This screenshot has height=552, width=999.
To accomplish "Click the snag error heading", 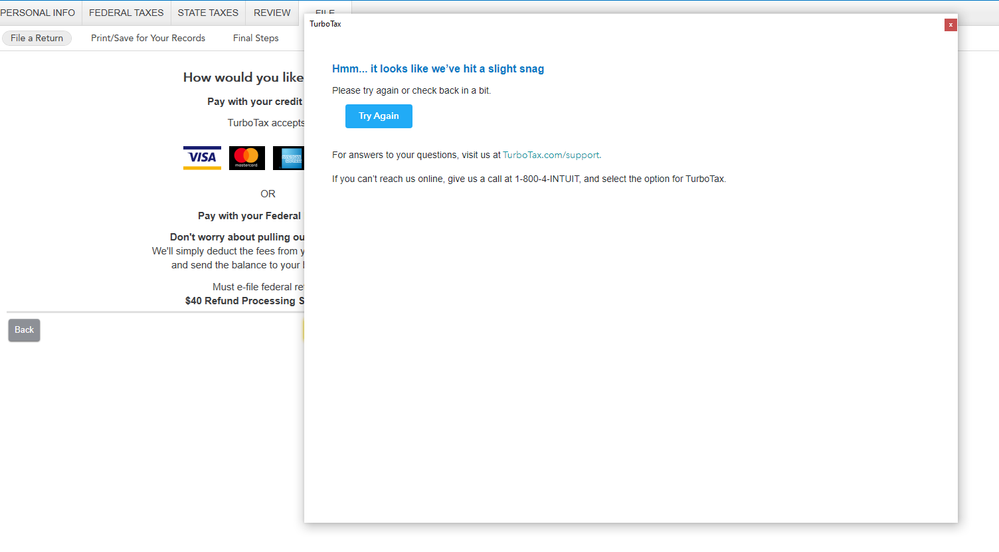I will pos(438,69).
